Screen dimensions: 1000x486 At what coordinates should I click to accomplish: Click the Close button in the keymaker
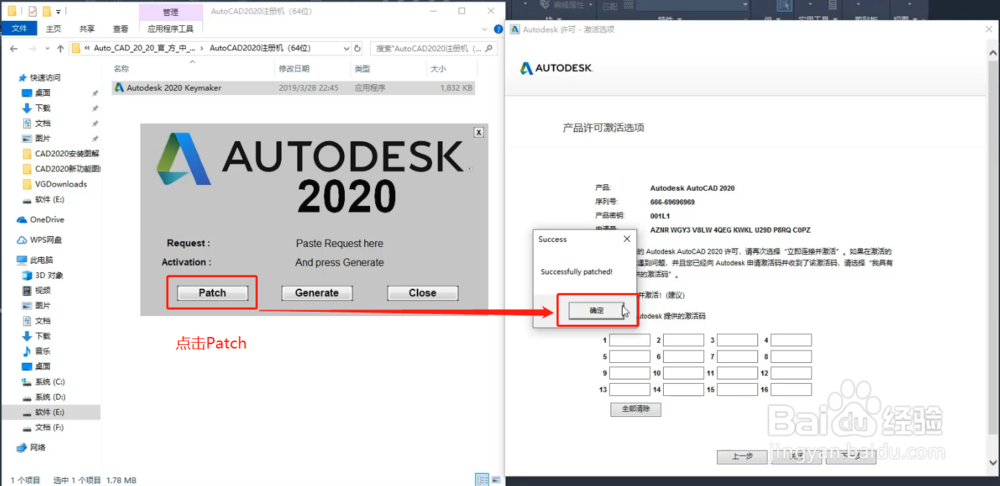422,293
